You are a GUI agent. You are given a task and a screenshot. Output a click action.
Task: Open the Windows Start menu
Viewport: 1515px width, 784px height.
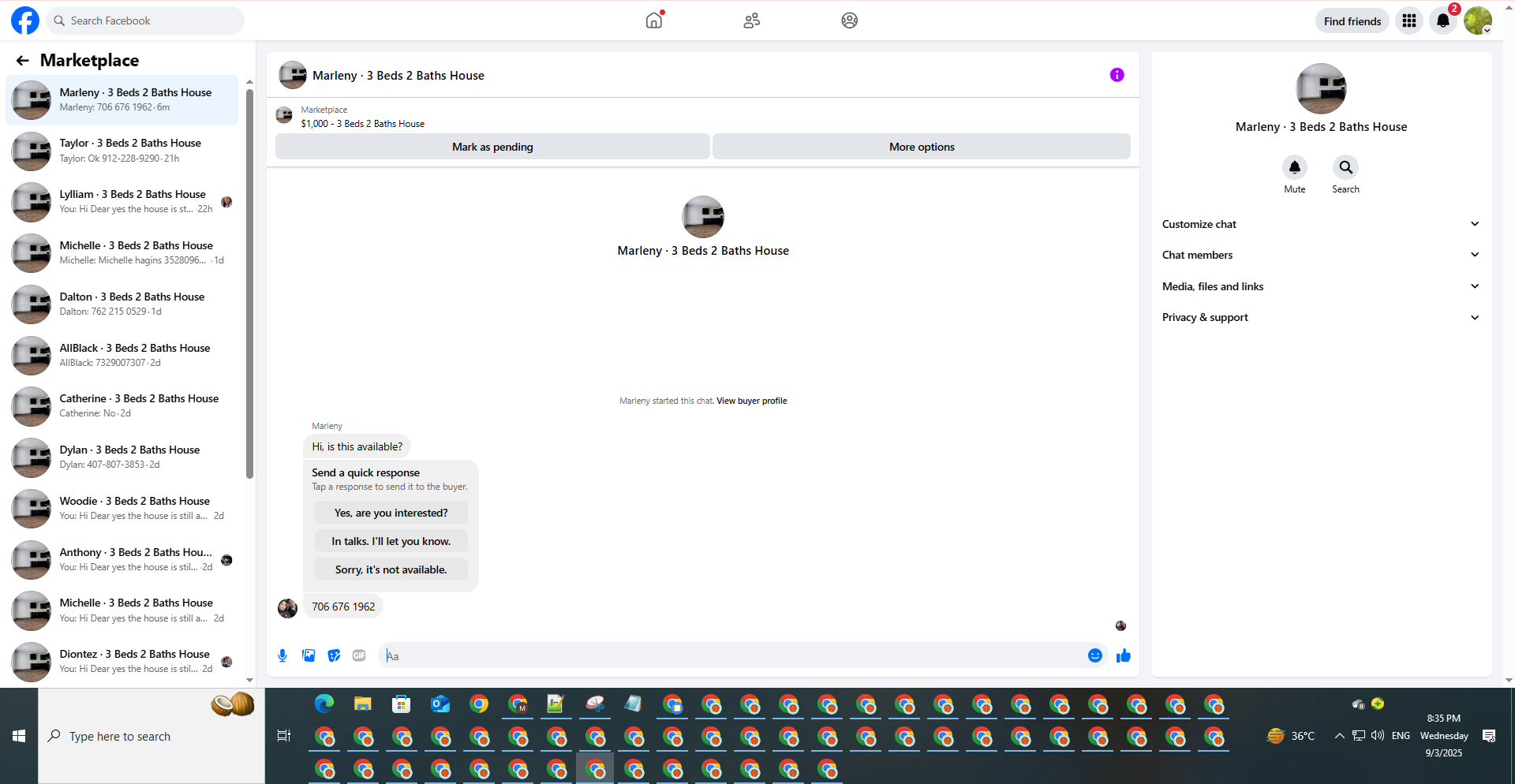(x=19, y=736)
